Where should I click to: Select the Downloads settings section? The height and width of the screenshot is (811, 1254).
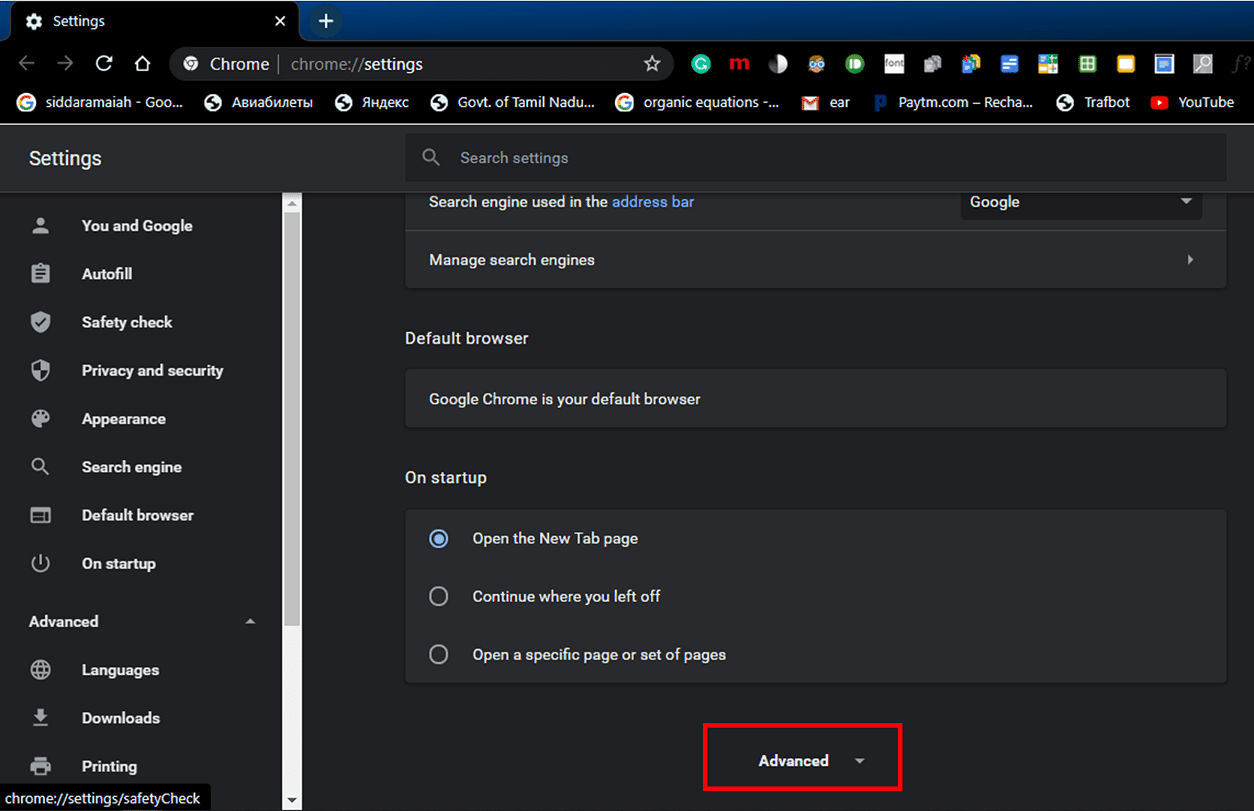[121, 717]
